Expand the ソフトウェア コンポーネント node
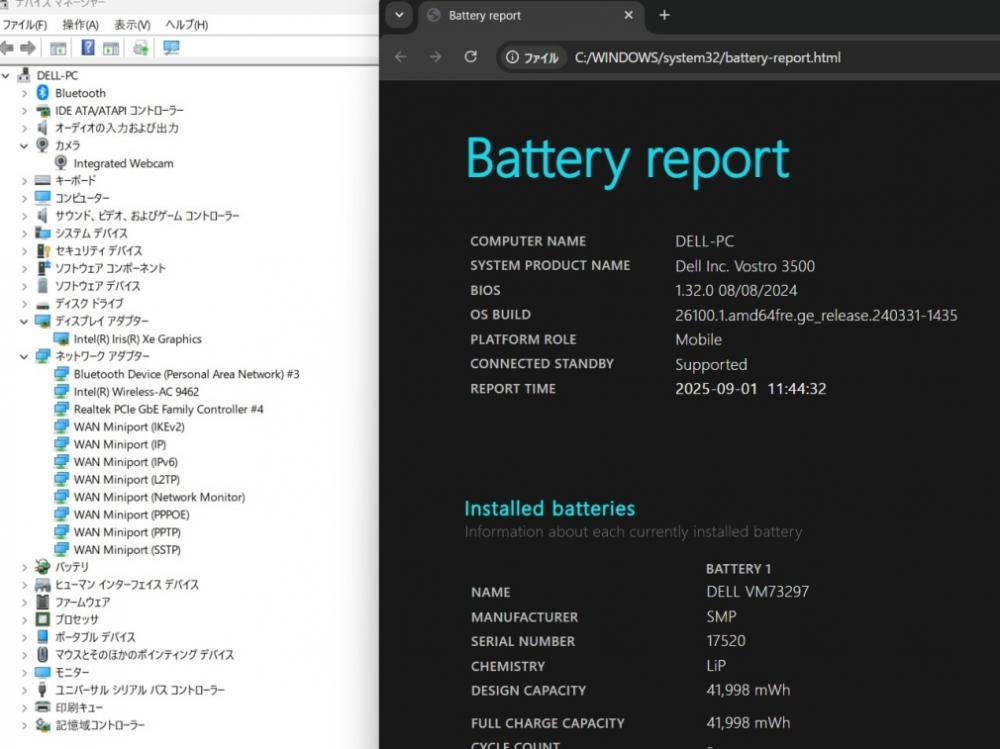 click(x=24, y=269)
